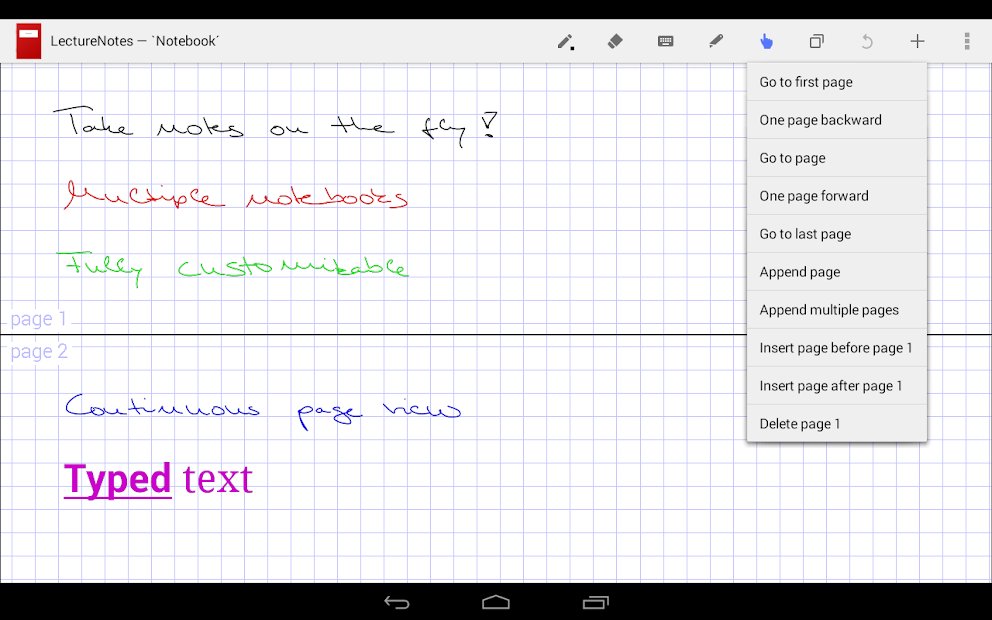Jump to the last page
This screenshot has height=620, width=992.
coord(836,233)
